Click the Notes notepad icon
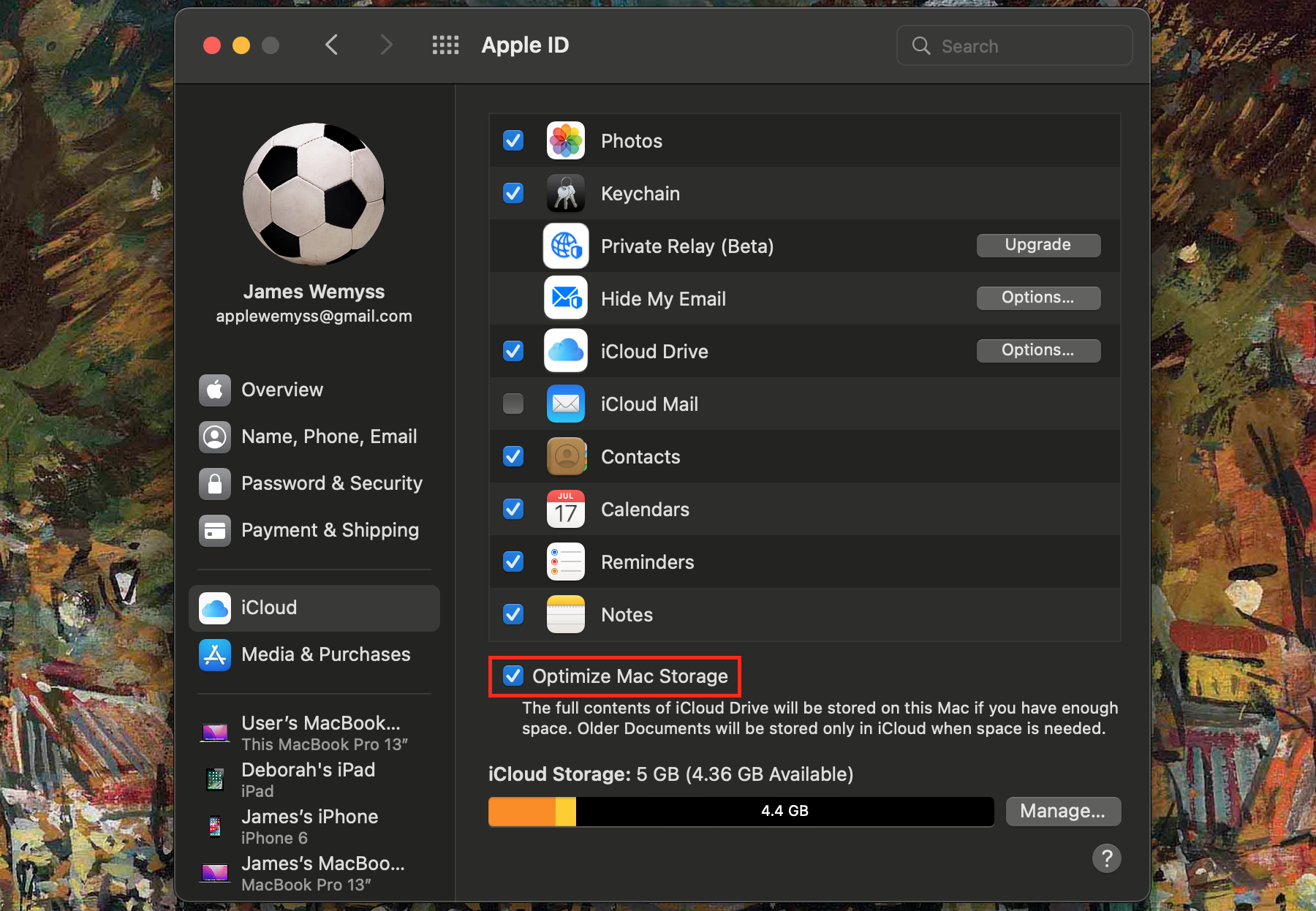 point(566,614)
